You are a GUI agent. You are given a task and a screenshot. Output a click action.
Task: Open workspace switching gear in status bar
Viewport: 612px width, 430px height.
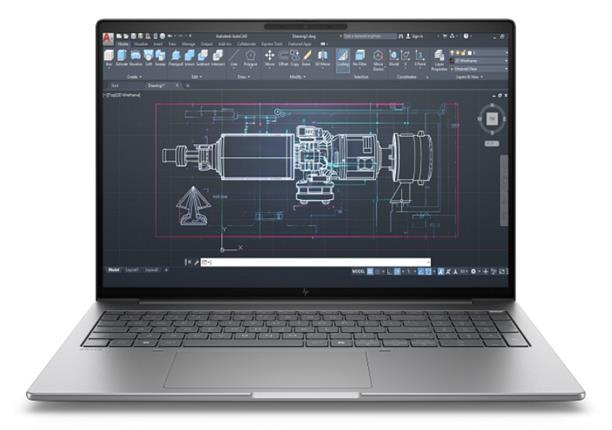coord(473,271)
